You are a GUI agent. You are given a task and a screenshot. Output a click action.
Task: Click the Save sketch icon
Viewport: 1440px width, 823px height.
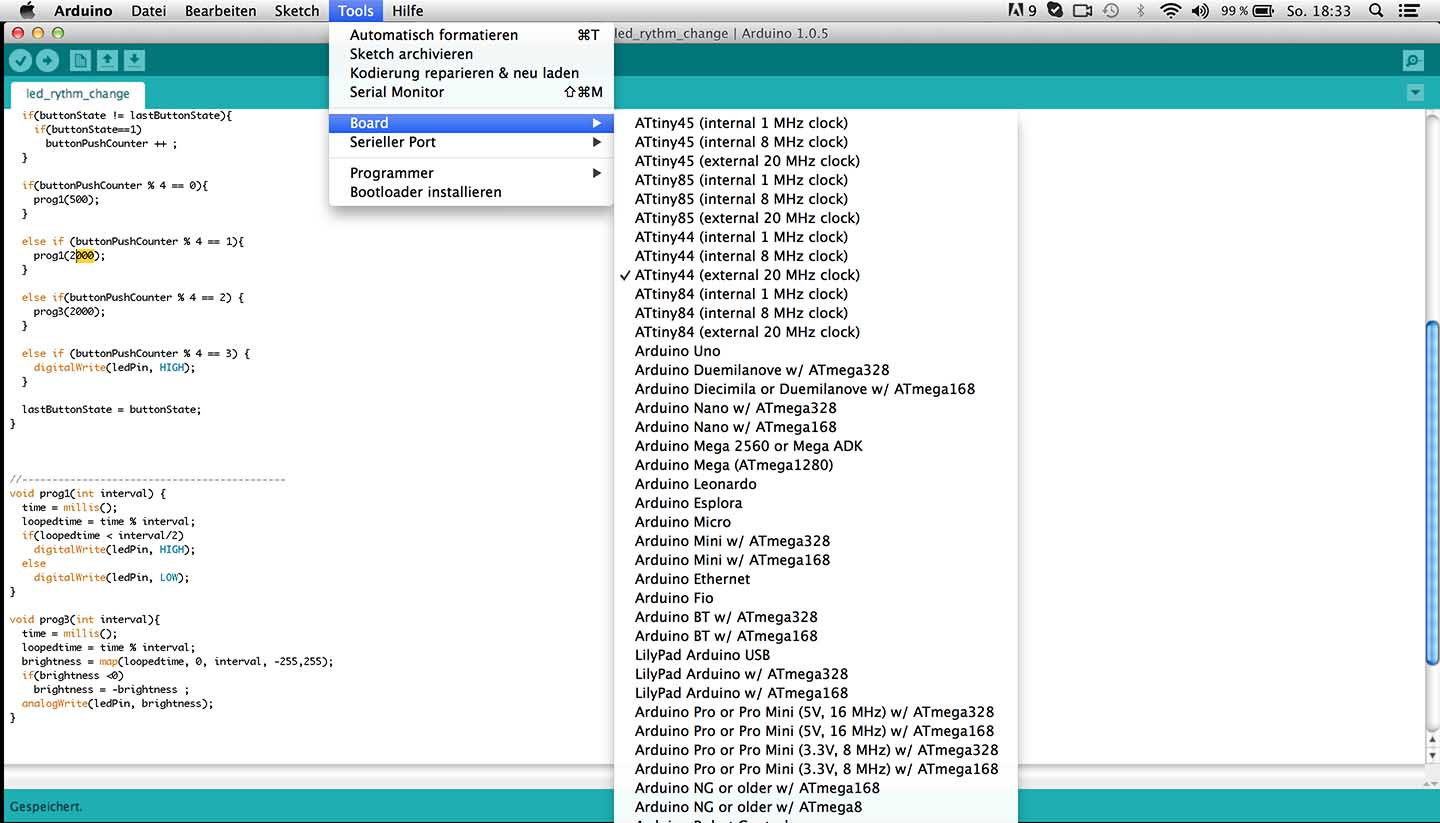pyautogui.click(x=134, y=60)
